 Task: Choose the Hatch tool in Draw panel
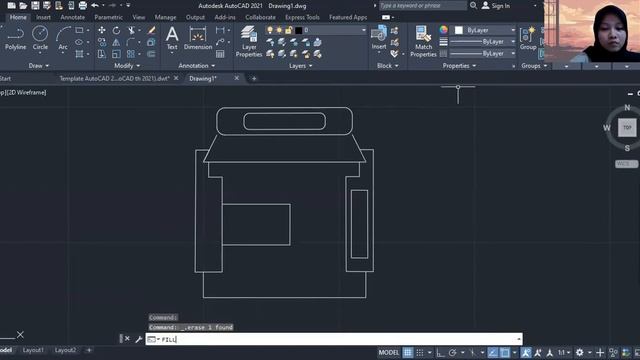(79, 54)
